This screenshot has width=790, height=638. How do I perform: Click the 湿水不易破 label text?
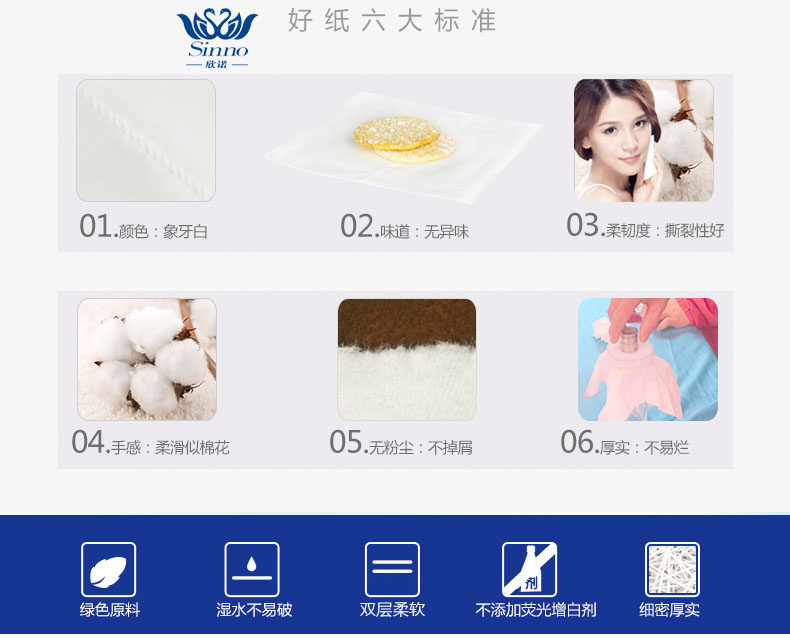[x=254, y=610]
